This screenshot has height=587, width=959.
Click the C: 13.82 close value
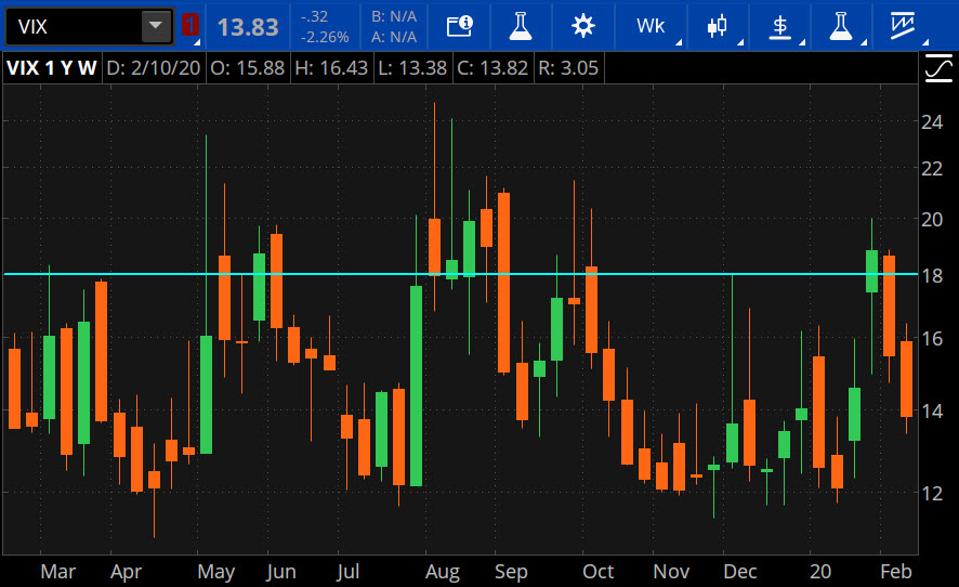493,68
